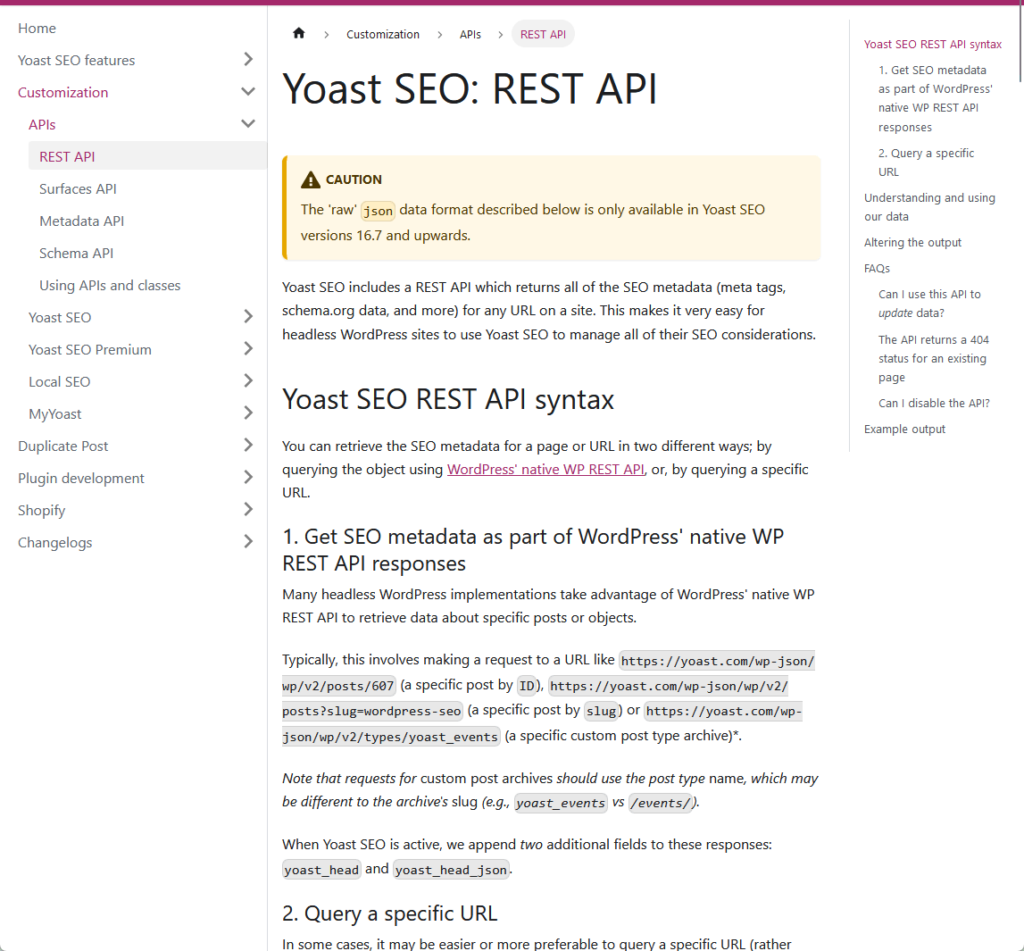This screenshot has height=951, width=1024.
Task: Open Duplicate Post sidebar item
Action: pos(63,446)
